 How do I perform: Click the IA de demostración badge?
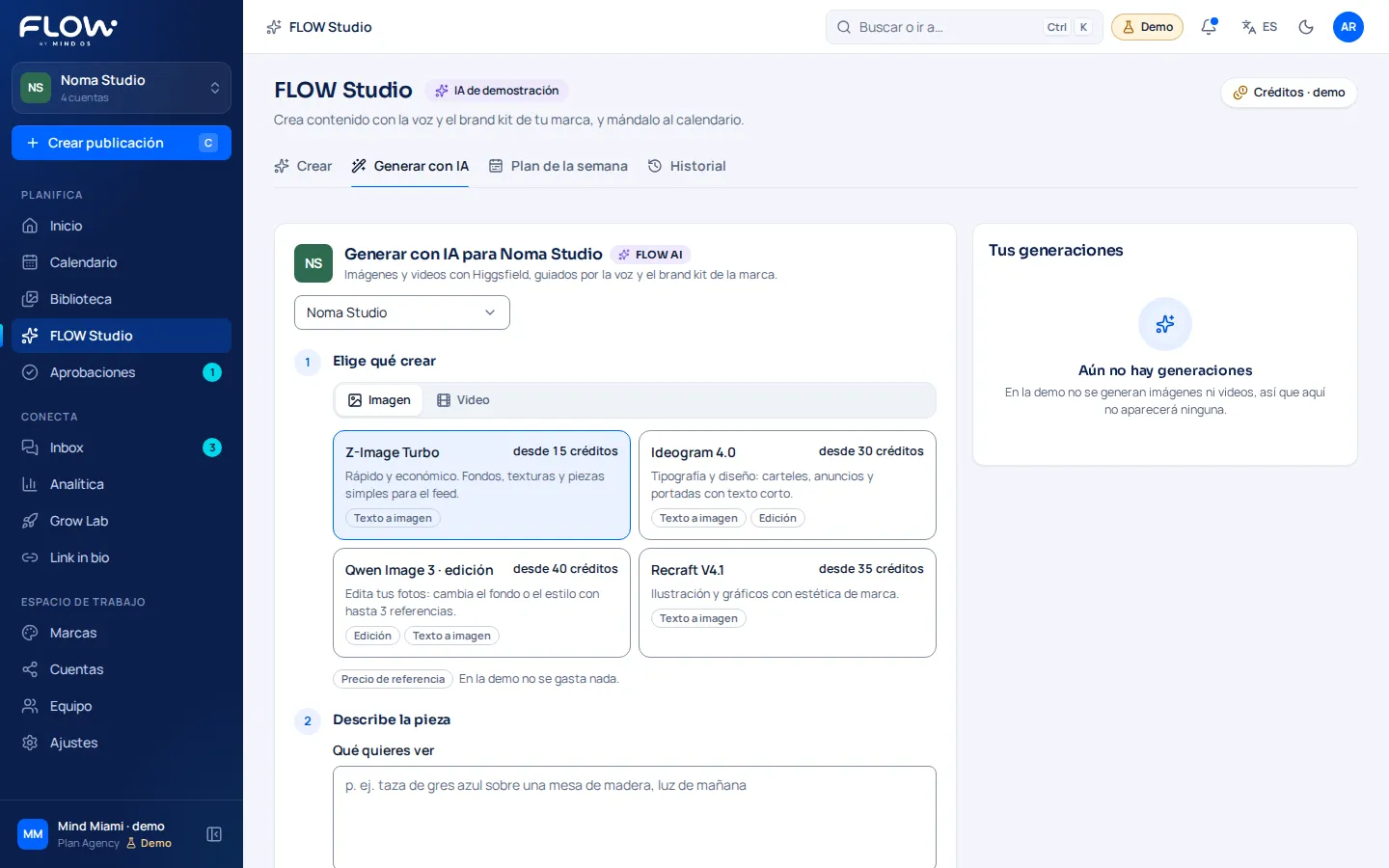pyautogui.click(x=497, y=91)
